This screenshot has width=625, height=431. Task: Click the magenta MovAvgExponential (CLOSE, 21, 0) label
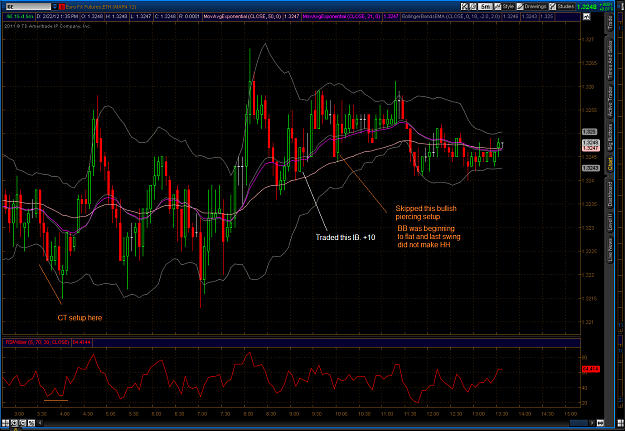(341, 17)
